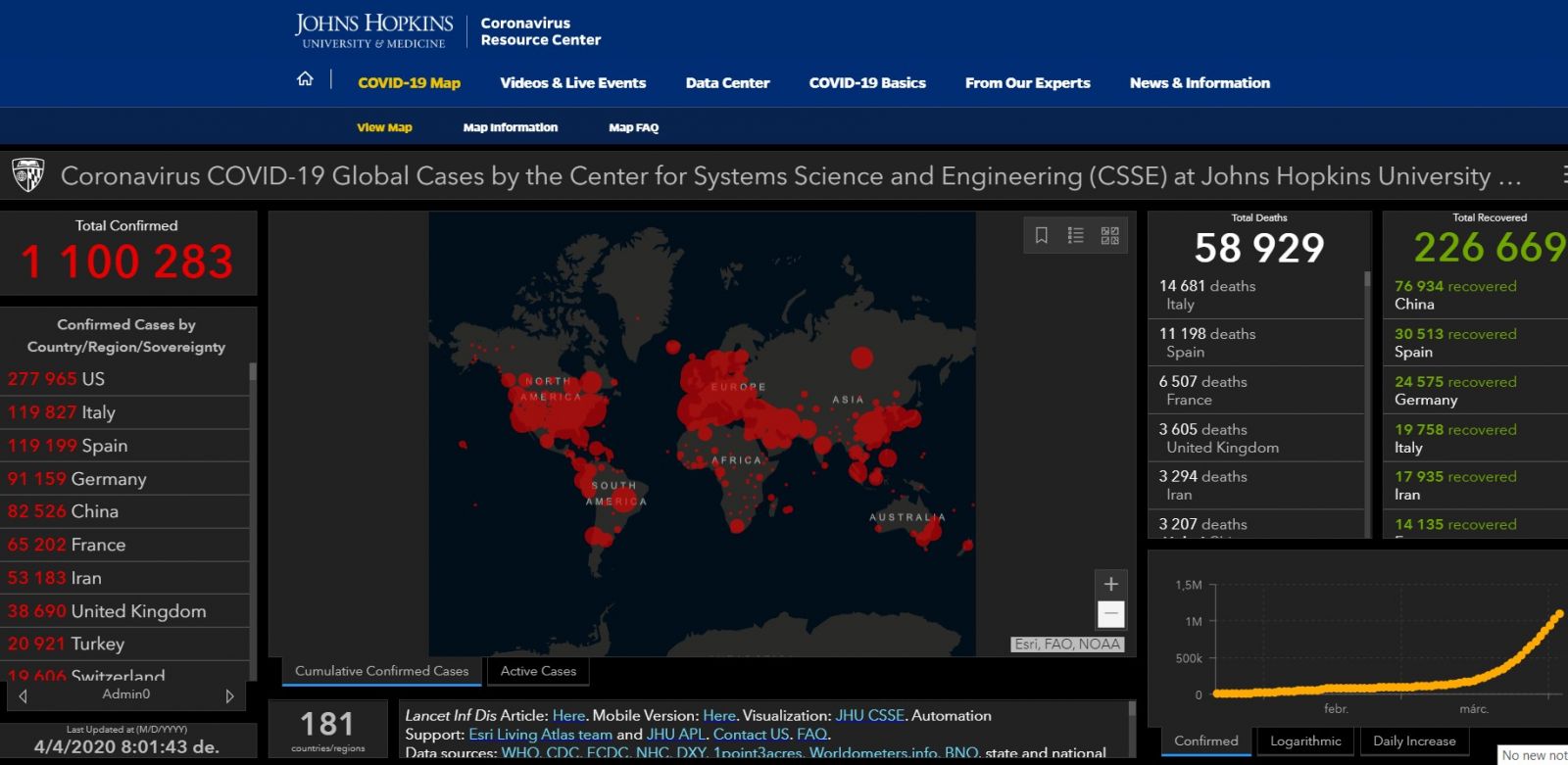Click the Esri, FAO, NOAA map attribution
Image resolution: width=1568 pixels, height=765 pixels.
[1067, 645]
